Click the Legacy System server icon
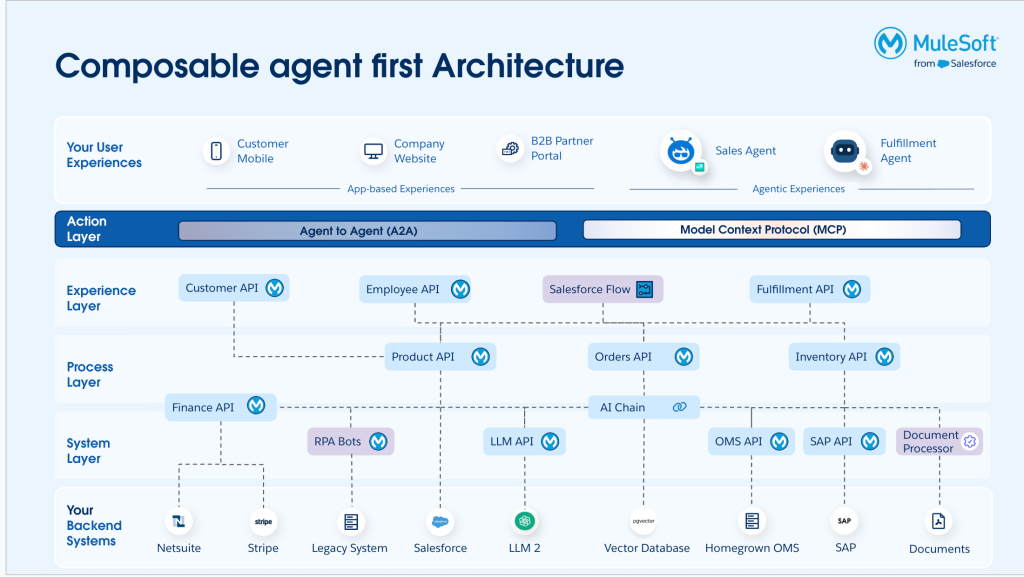Screen dimensions: 1024x577 (x=351, y=522)
